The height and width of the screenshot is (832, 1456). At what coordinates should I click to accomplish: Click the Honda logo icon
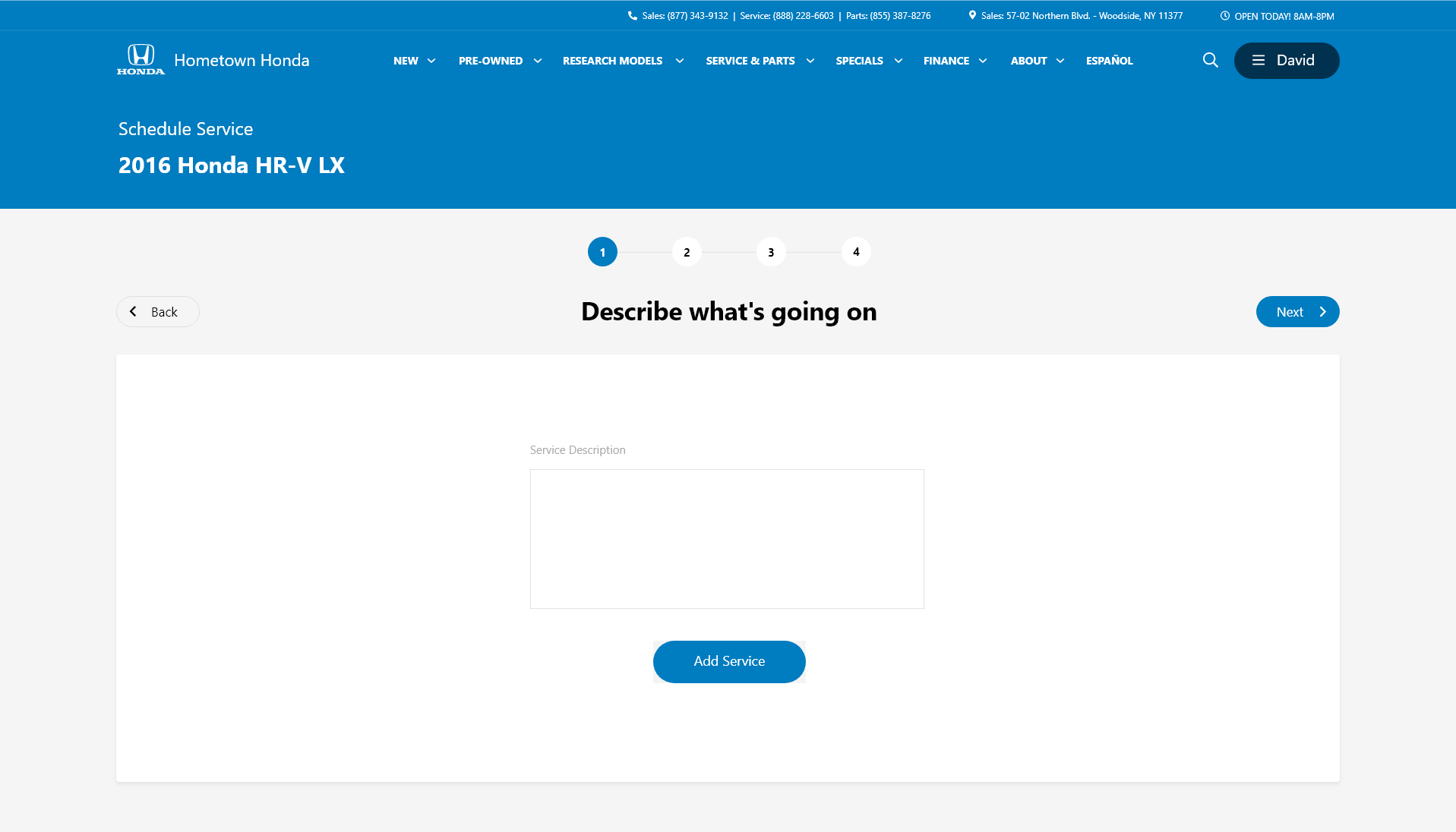tap(141, 59)
